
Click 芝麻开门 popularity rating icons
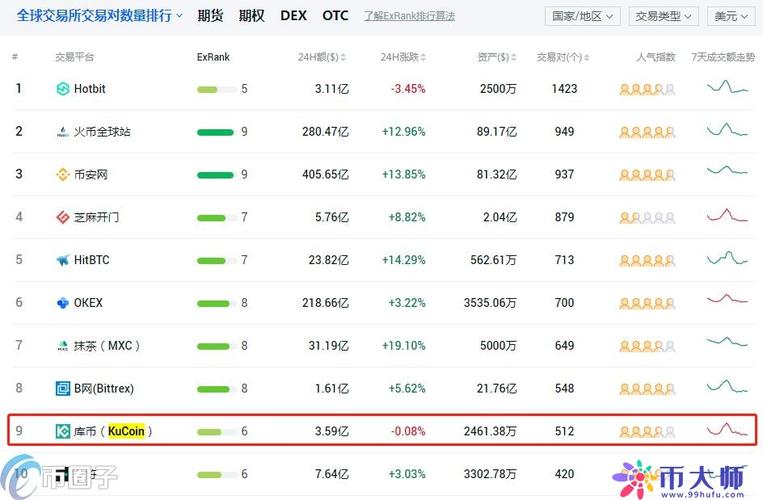(x=647, y=218)
